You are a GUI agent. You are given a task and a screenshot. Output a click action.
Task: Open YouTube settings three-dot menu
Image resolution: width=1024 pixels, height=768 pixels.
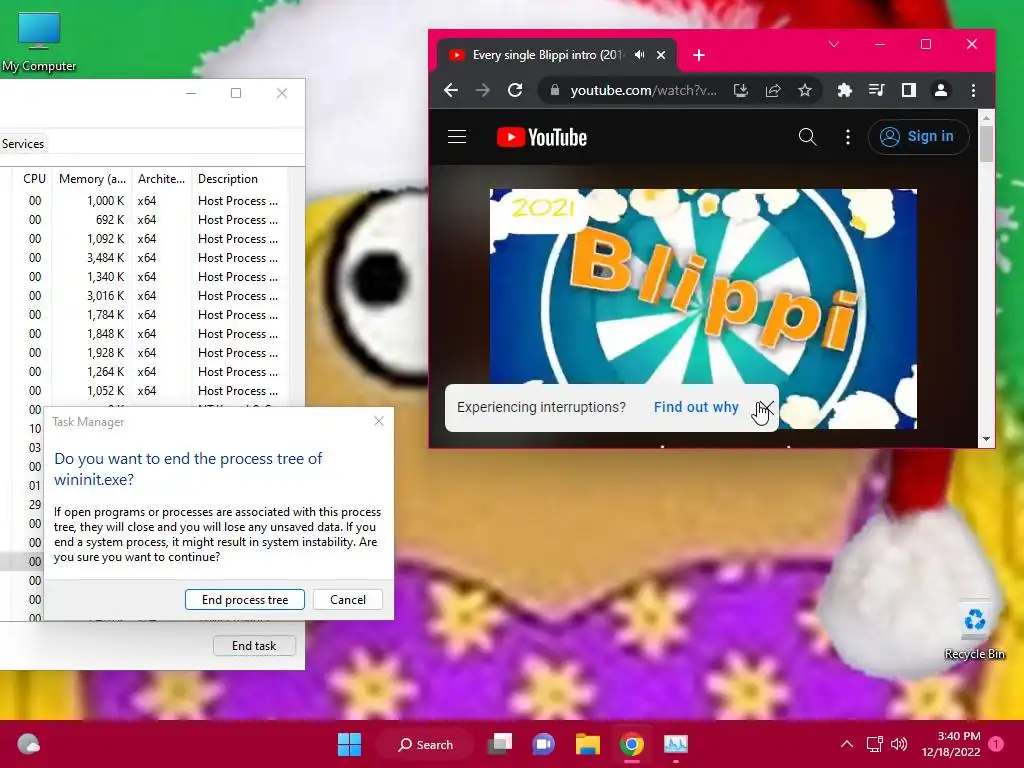pos(848,136)
